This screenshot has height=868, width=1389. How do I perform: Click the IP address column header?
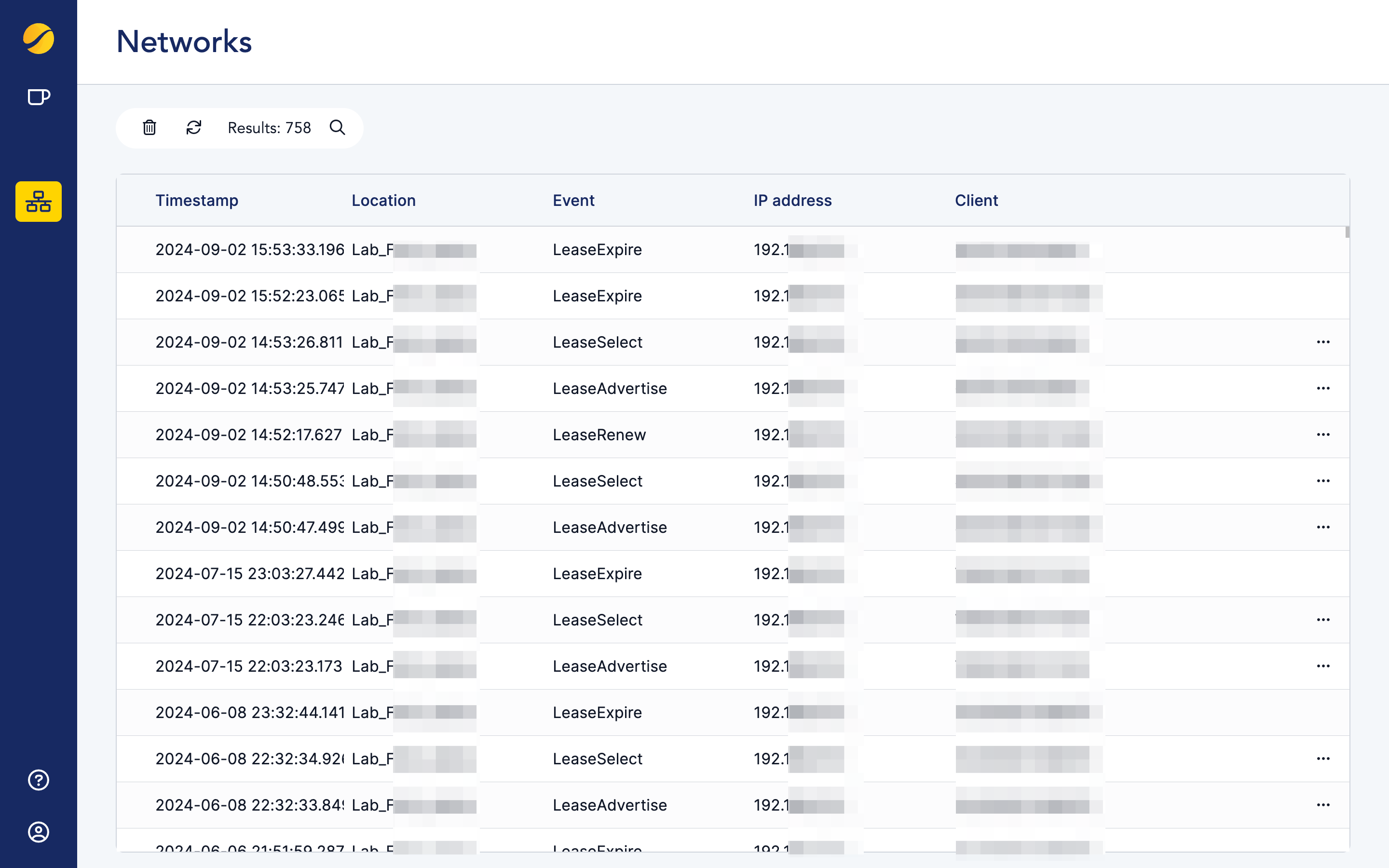pyautogui.click(x=793, y=200)
